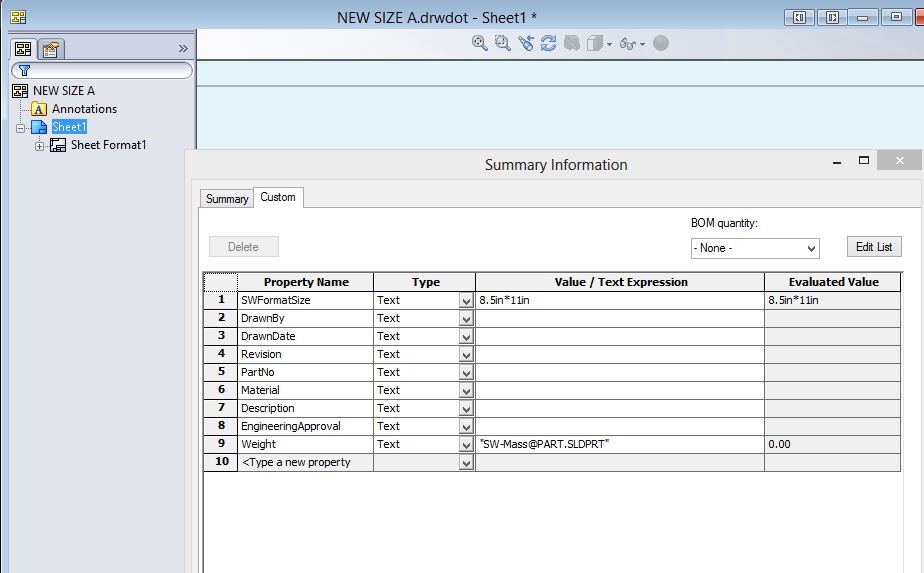
Task: Click the Edit List button
Action: tap(874, 247)
